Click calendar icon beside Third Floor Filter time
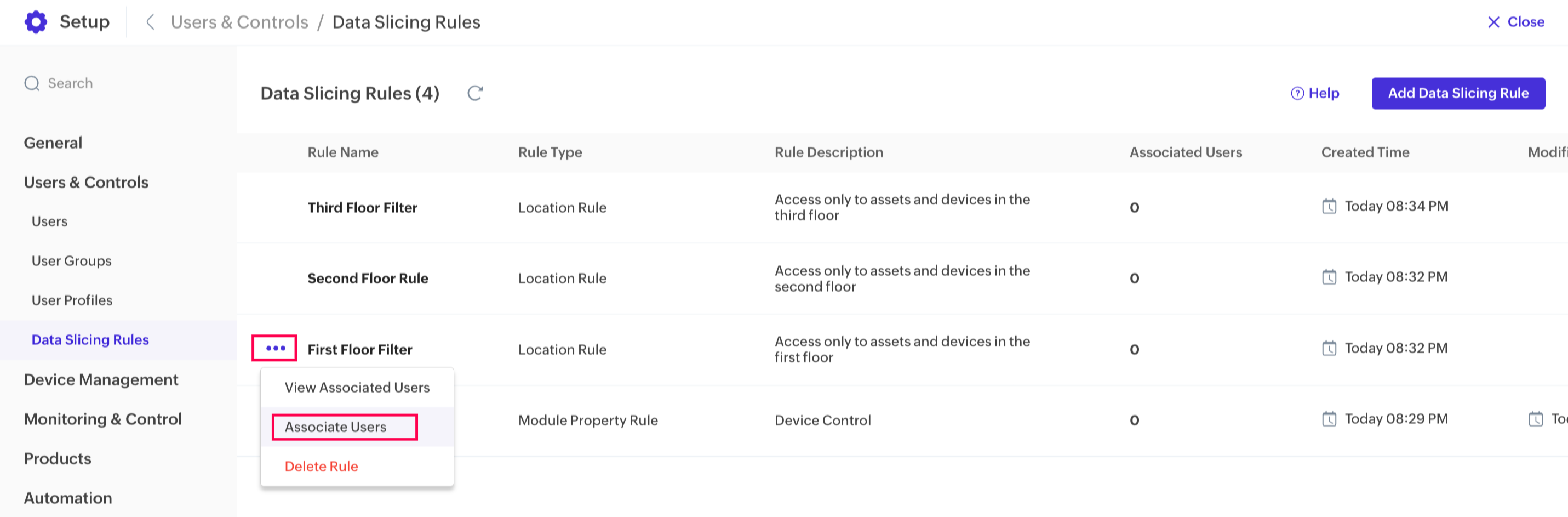This screenshot has height=517, width=1568. click(1329, 207)
